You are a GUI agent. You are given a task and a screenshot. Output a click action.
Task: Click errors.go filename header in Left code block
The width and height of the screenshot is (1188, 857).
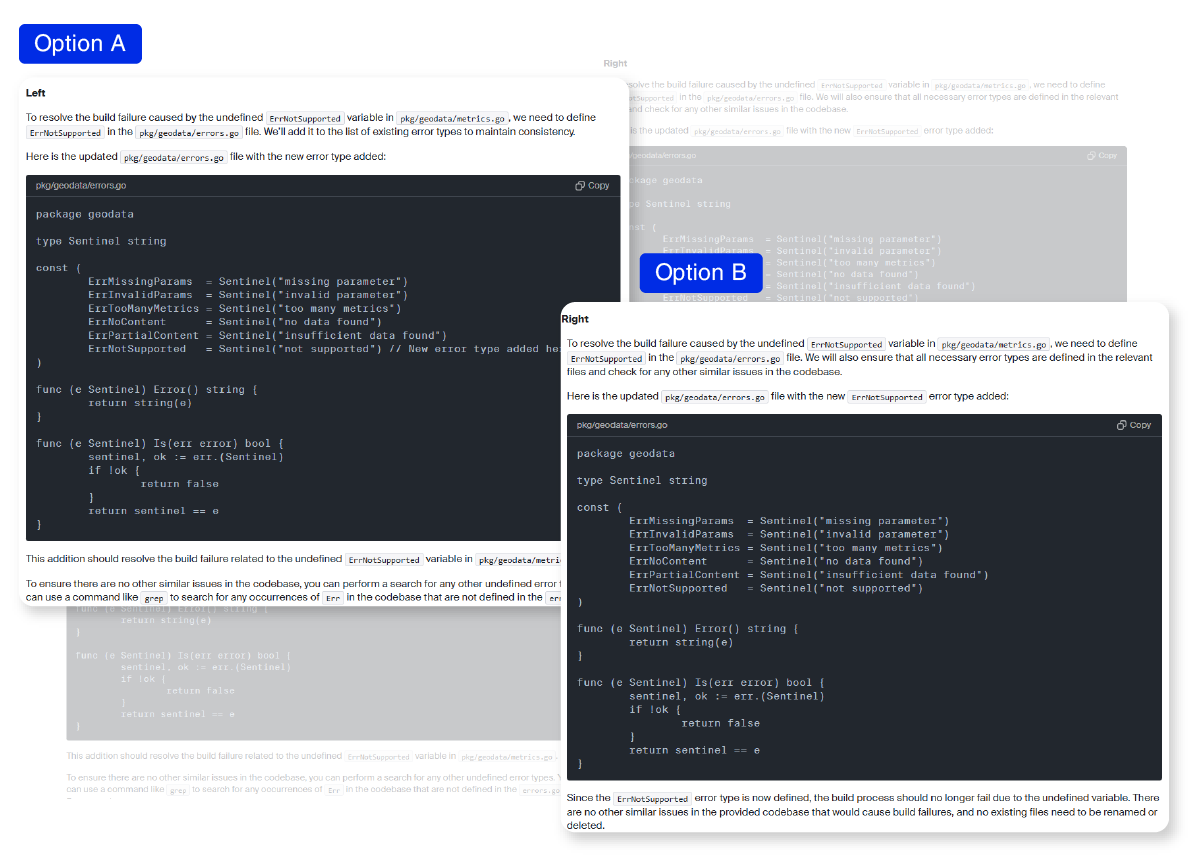coord(81,186)
